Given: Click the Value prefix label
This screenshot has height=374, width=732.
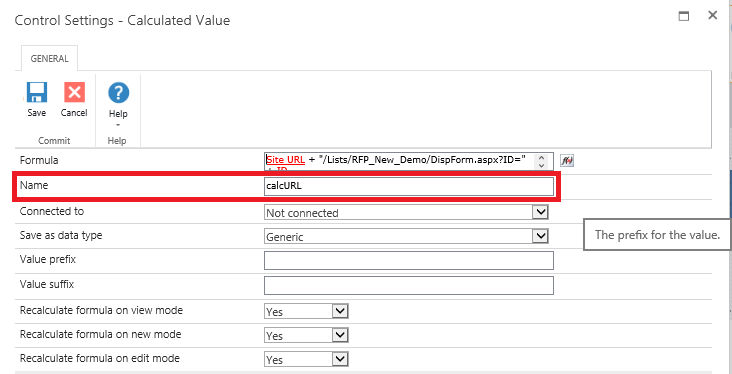Looking at the screenshot, I should click(48, 260).
